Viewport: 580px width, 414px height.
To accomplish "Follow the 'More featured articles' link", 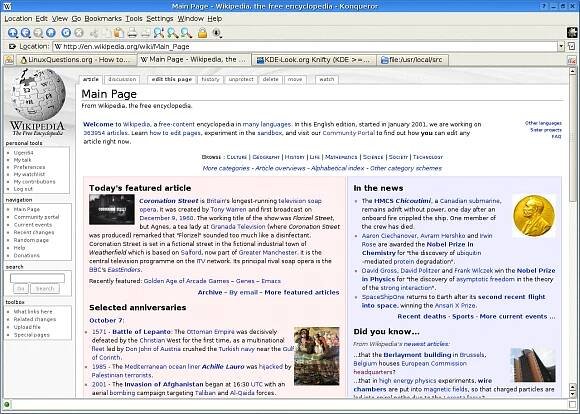I will coord(302,292).
